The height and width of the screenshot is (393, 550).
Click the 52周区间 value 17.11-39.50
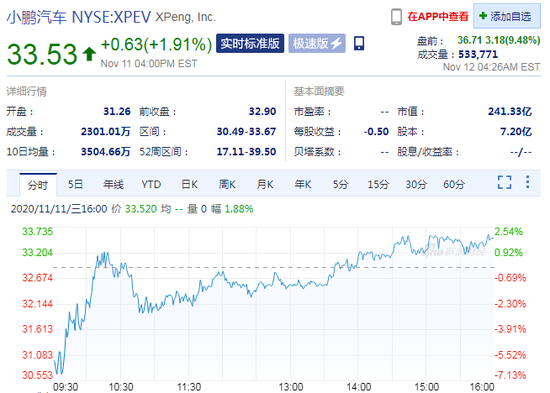(x=246, y=152)
